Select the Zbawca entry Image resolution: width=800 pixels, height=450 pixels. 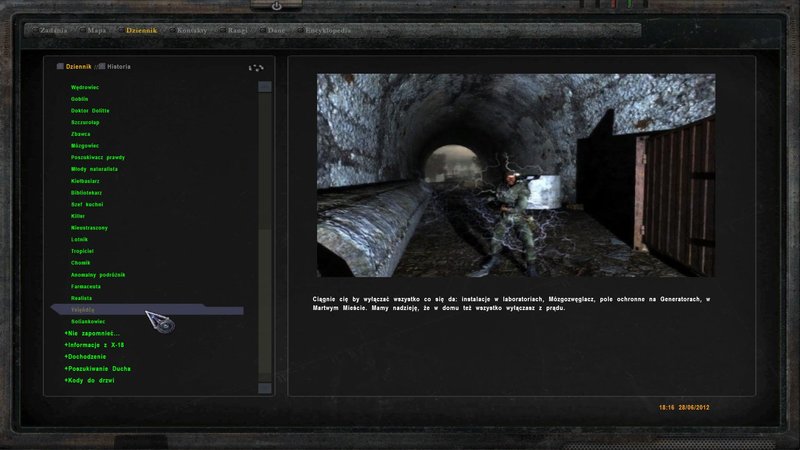point(81,134)
